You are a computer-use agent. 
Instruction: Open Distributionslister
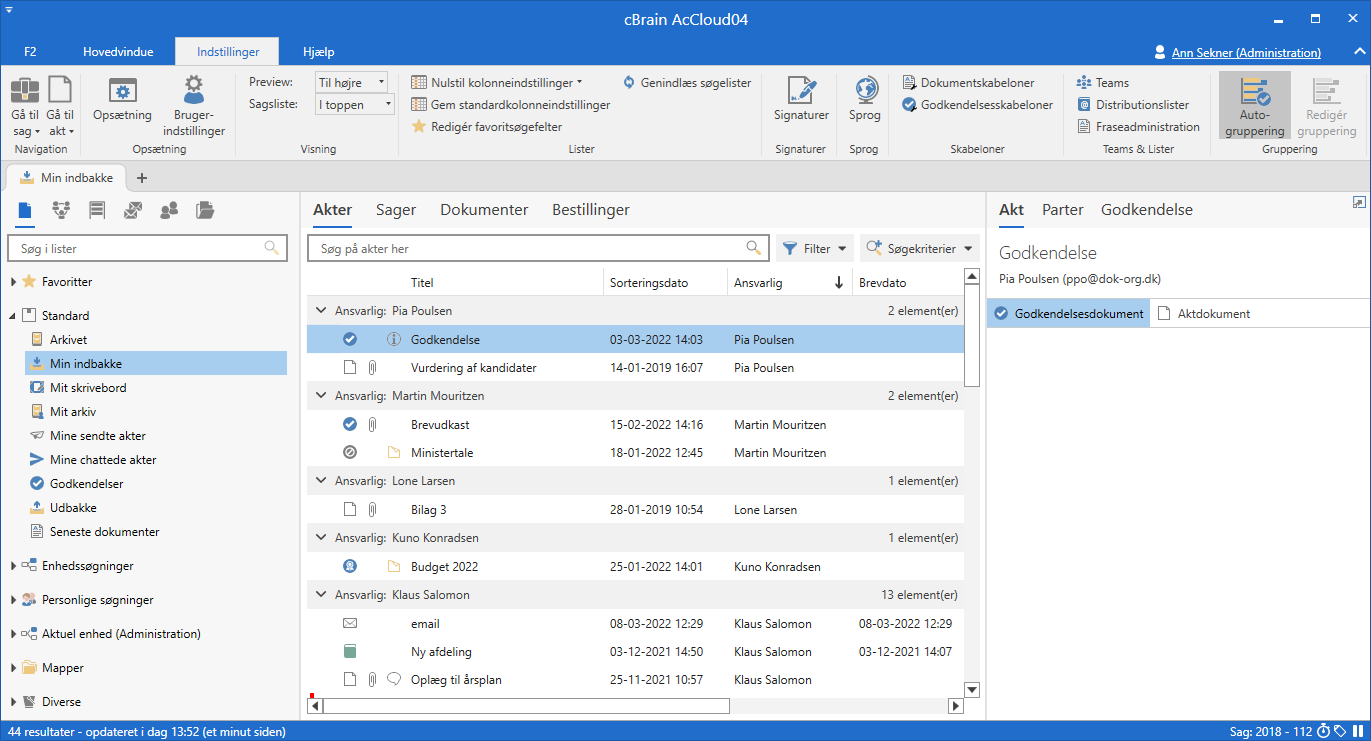pyautogui.click(x=1133, y=105)
